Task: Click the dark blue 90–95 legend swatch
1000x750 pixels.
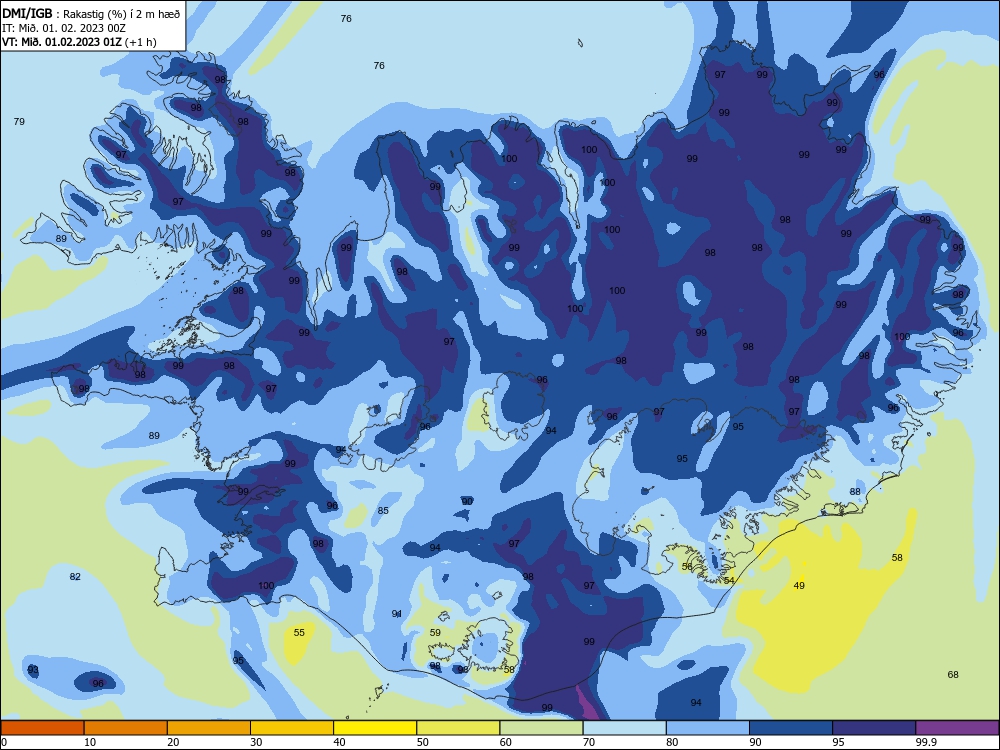Action: click(791, 728)
